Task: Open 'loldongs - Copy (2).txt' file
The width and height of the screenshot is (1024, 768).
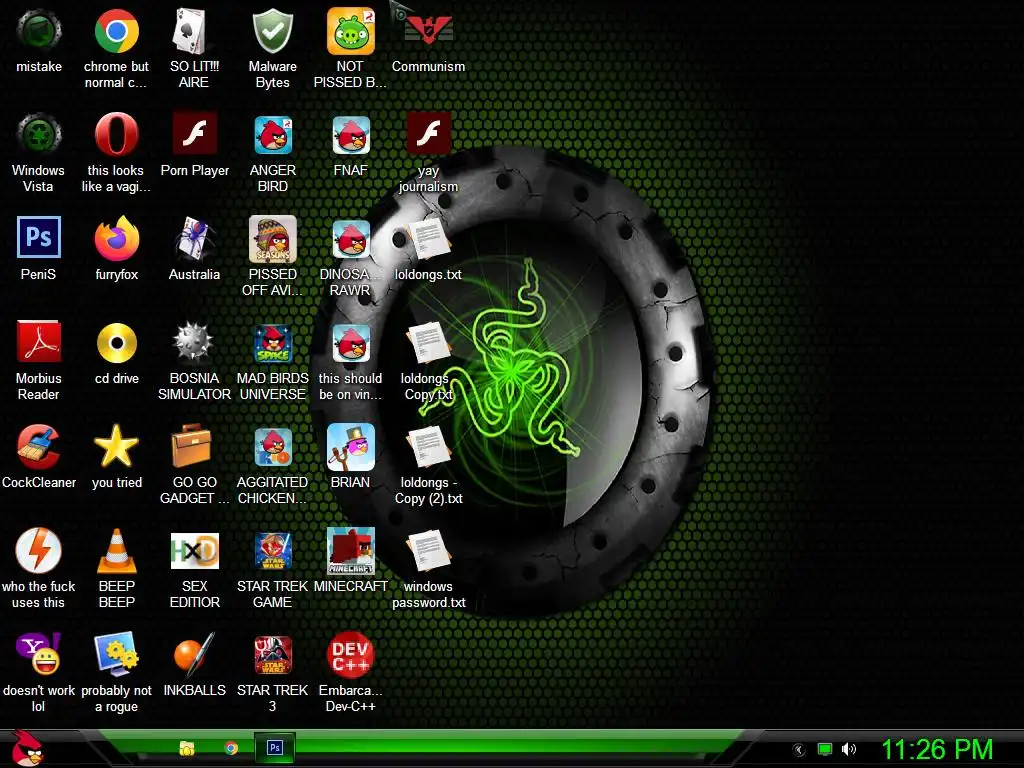Action: (428, 447)
